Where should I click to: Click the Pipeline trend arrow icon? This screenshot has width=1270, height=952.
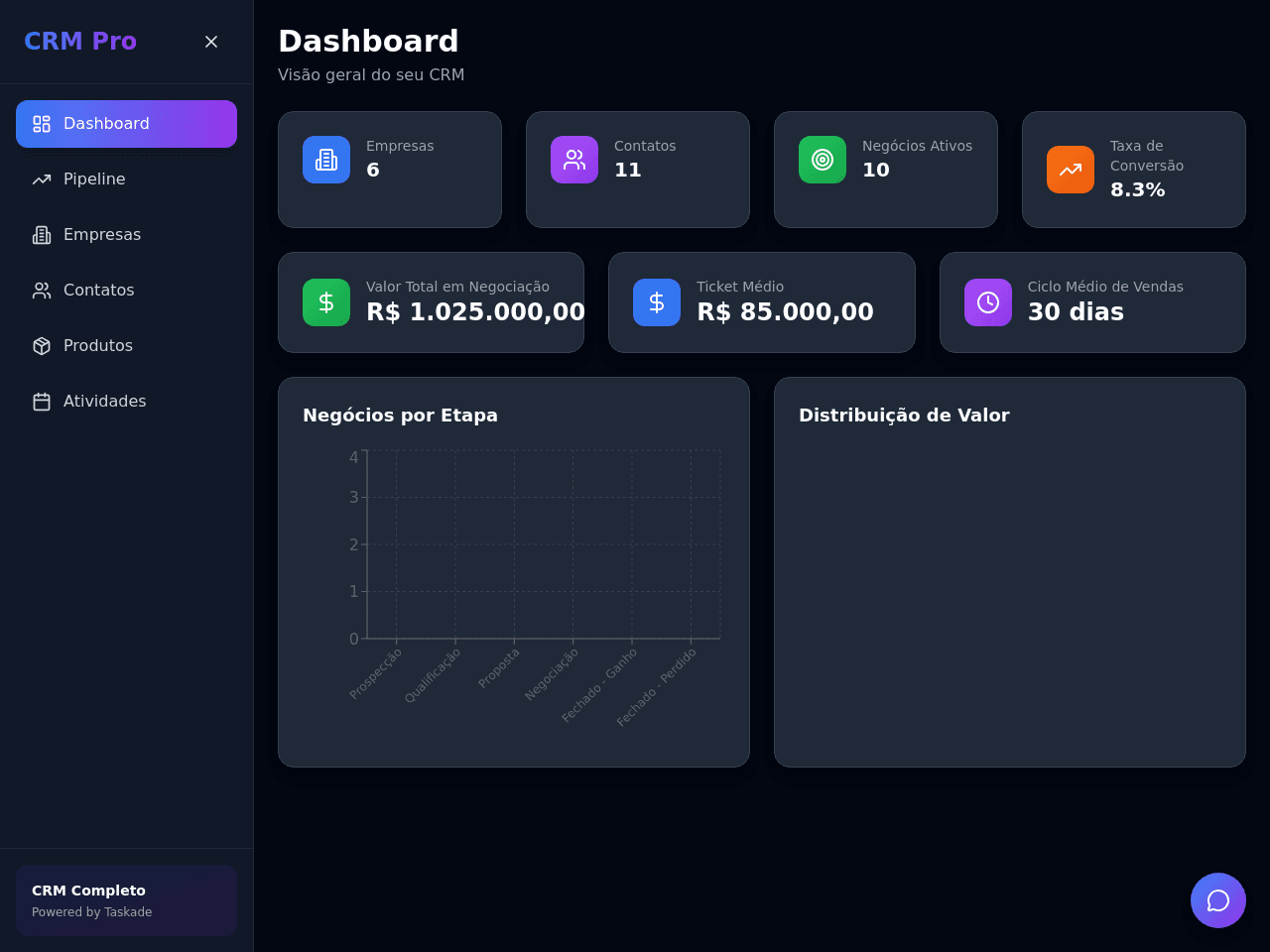(x=42, y=179)
